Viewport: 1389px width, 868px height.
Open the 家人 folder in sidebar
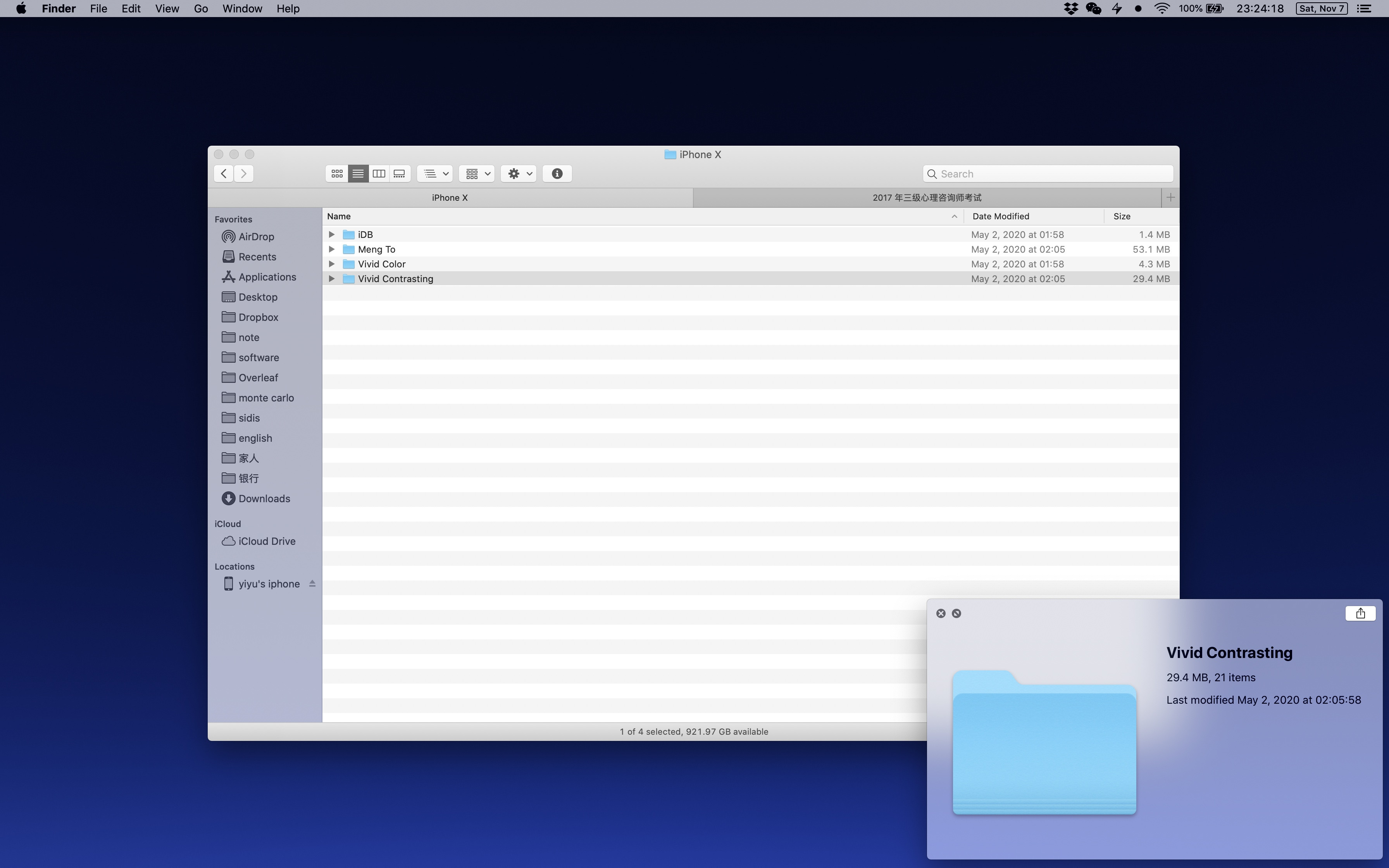[241, 458]
